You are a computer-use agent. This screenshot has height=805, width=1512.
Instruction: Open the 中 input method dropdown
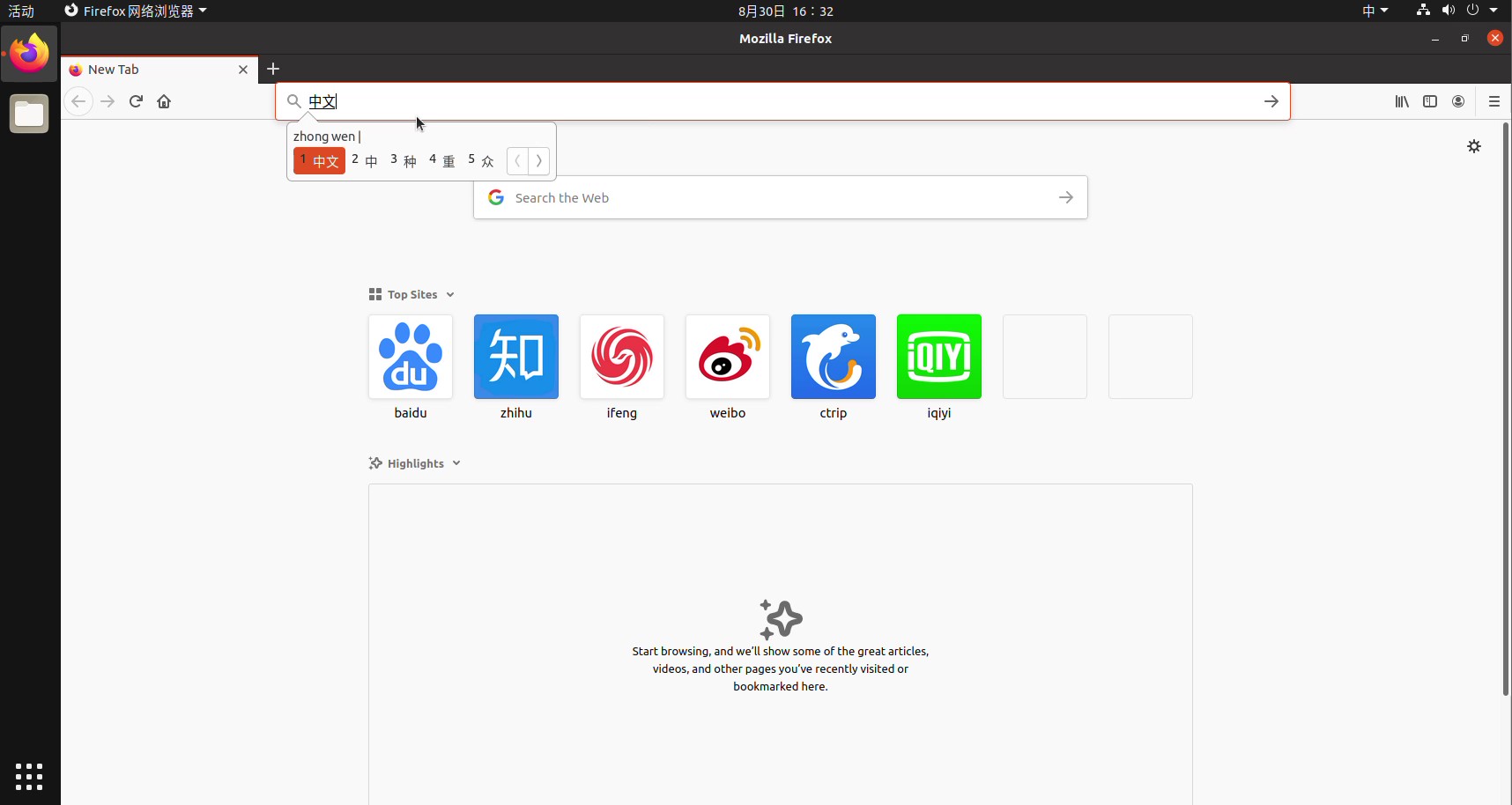[1375, 11]
